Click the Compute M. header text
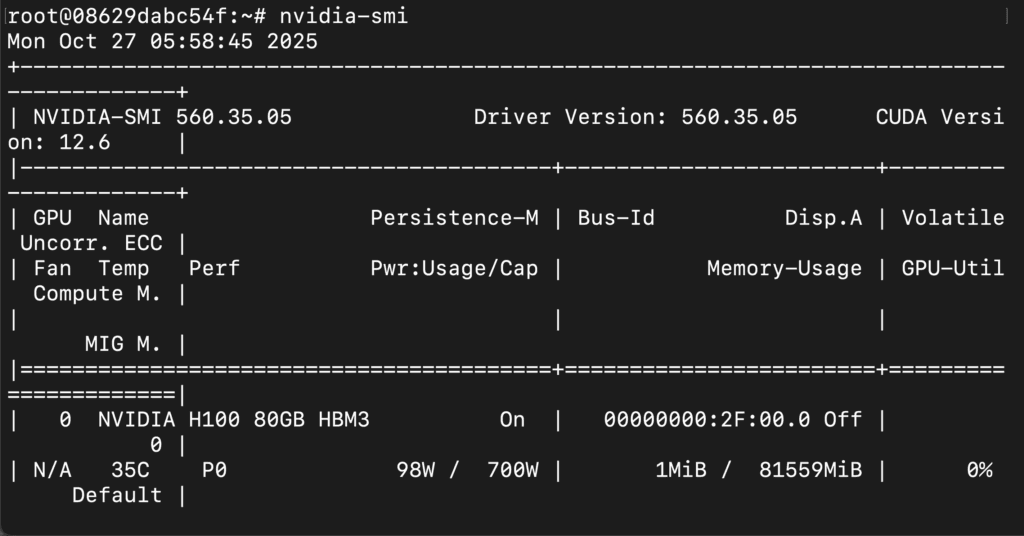This screenshot has width=1024, height=536. coord(98,293)
